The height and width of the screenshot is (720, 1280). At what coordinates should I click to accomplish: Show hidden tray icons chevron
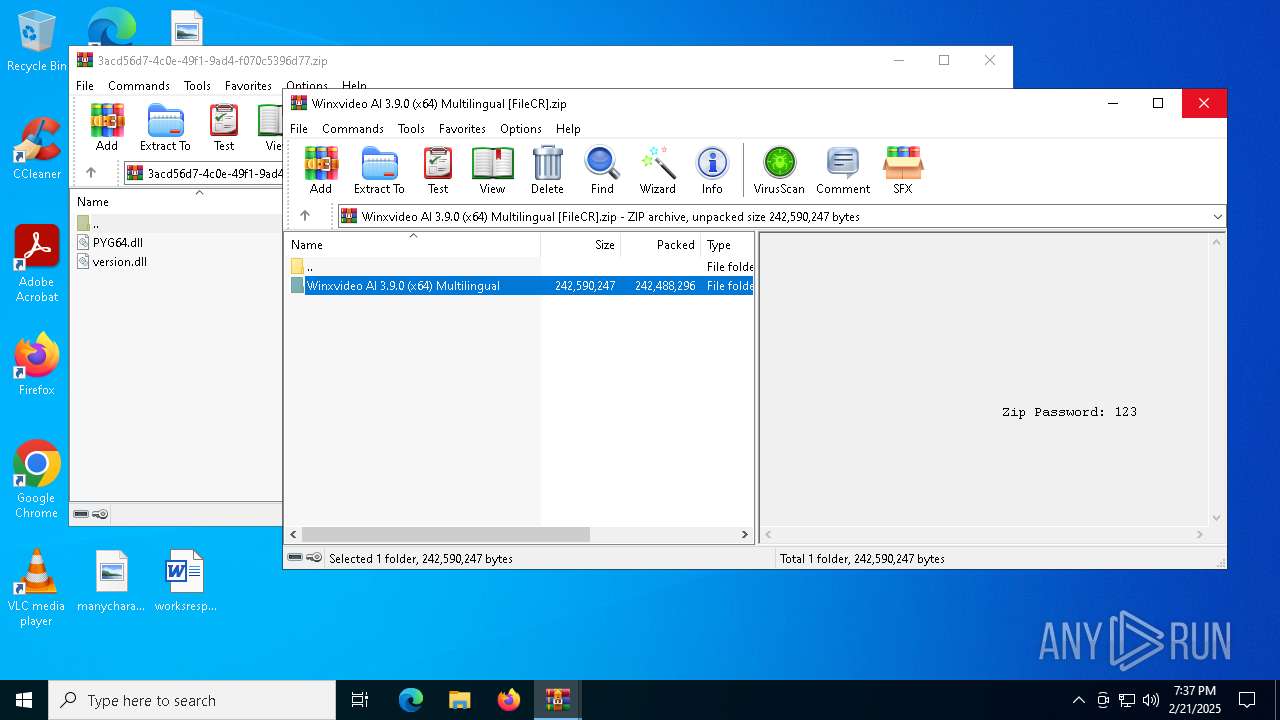point(1078,700)
